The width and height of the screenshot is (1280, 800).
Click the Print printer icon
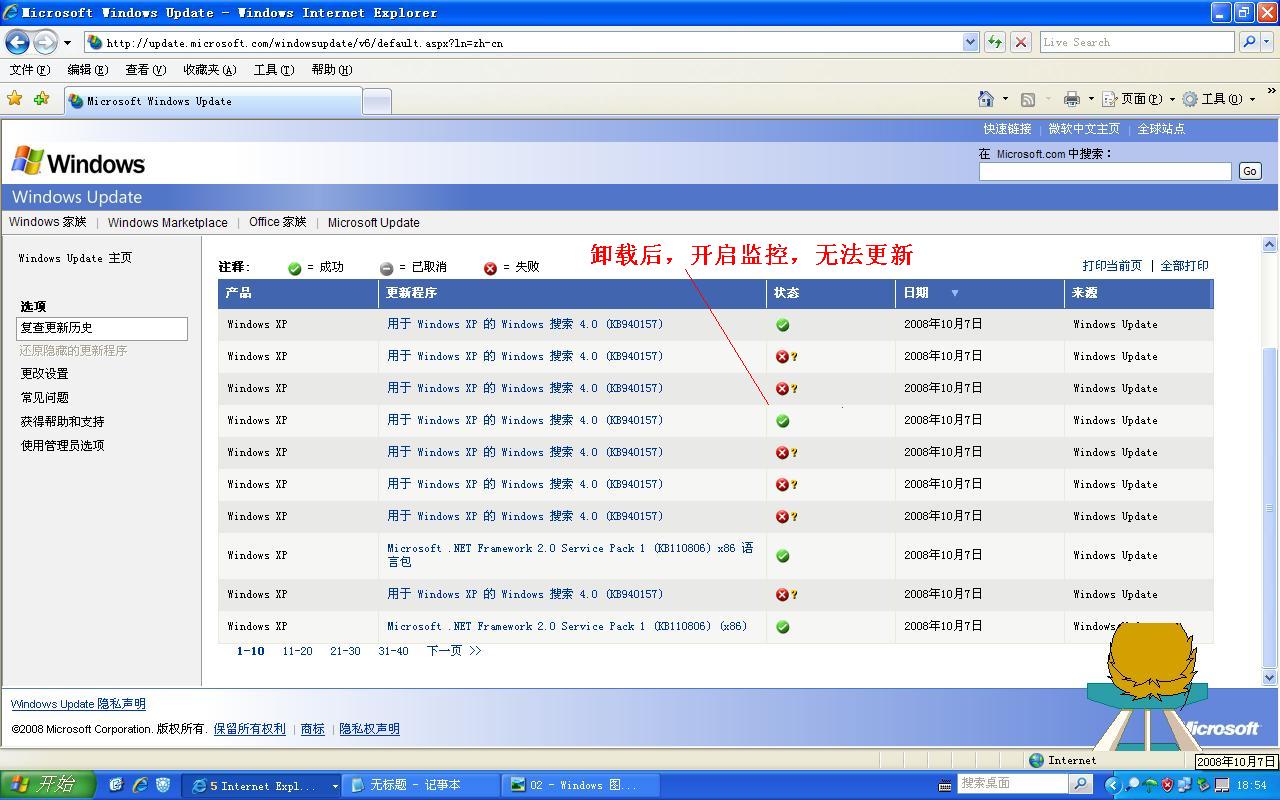[x=1072, y=99]
